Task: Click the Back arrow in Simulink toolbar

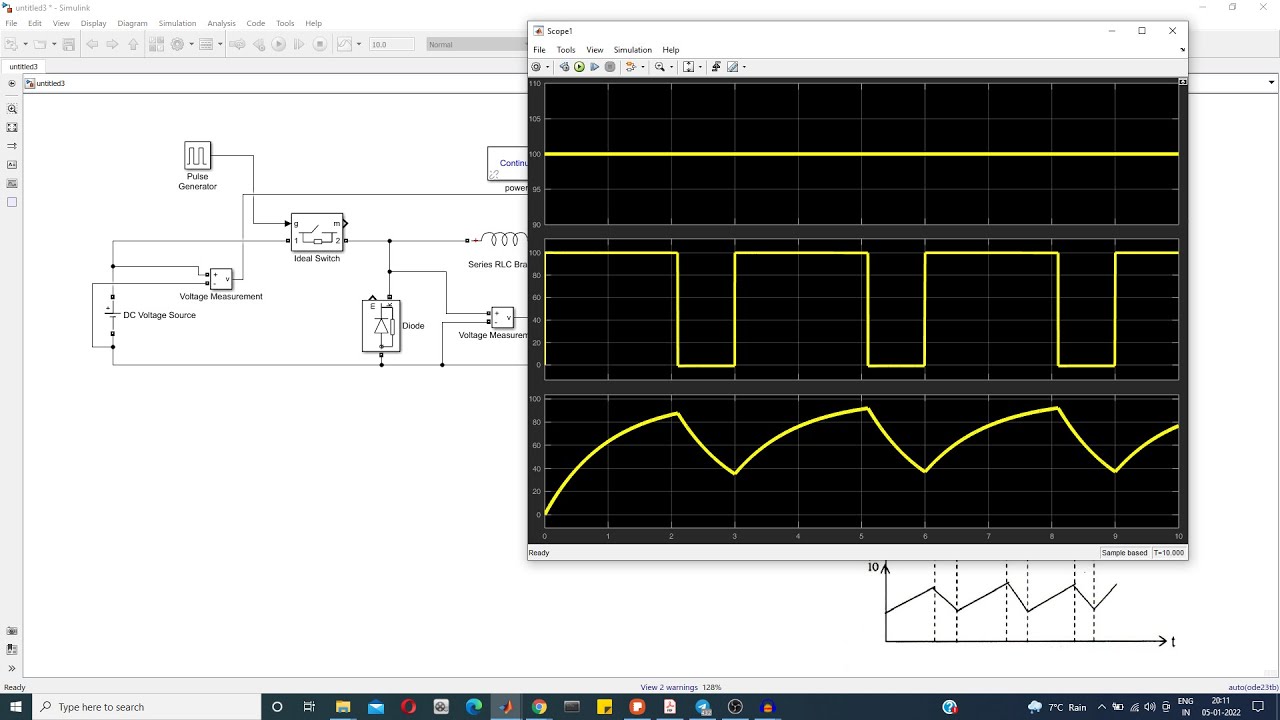Action: (92, 44)
